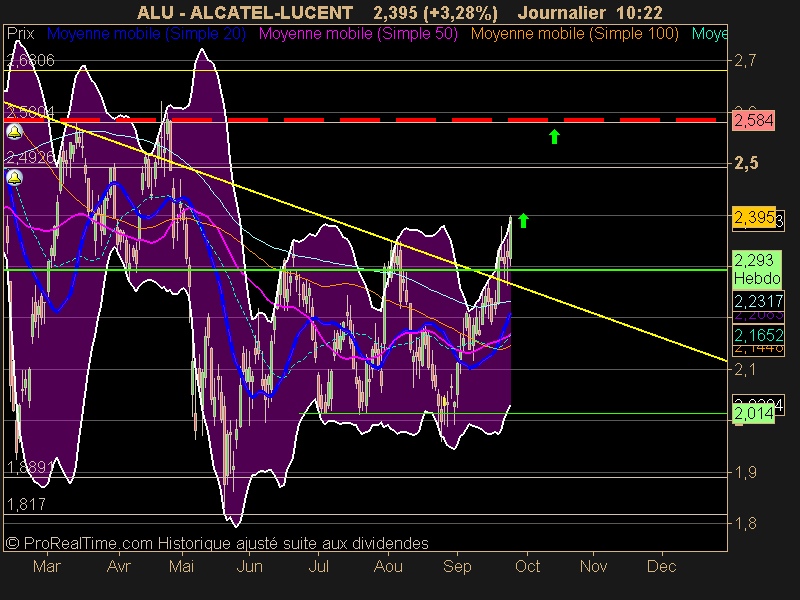Screen dimensions: 800x600
Task: Open Moyenne mobile (Simple 20) legend entry
Action: pos(146,34)
